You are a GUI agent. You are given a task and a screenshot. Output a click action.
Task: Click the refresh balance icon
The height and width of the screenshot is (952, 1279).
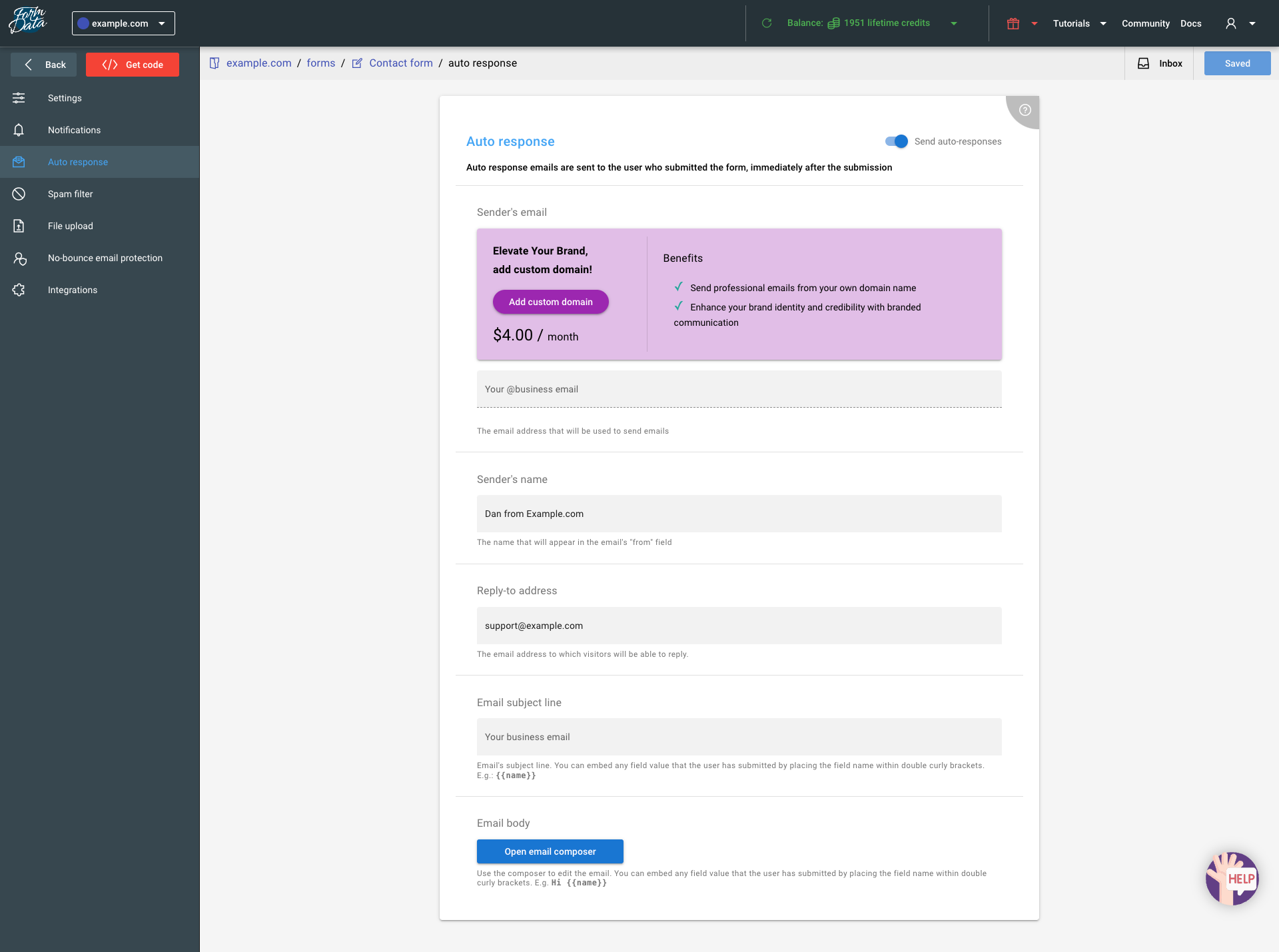tap(767, 23)
